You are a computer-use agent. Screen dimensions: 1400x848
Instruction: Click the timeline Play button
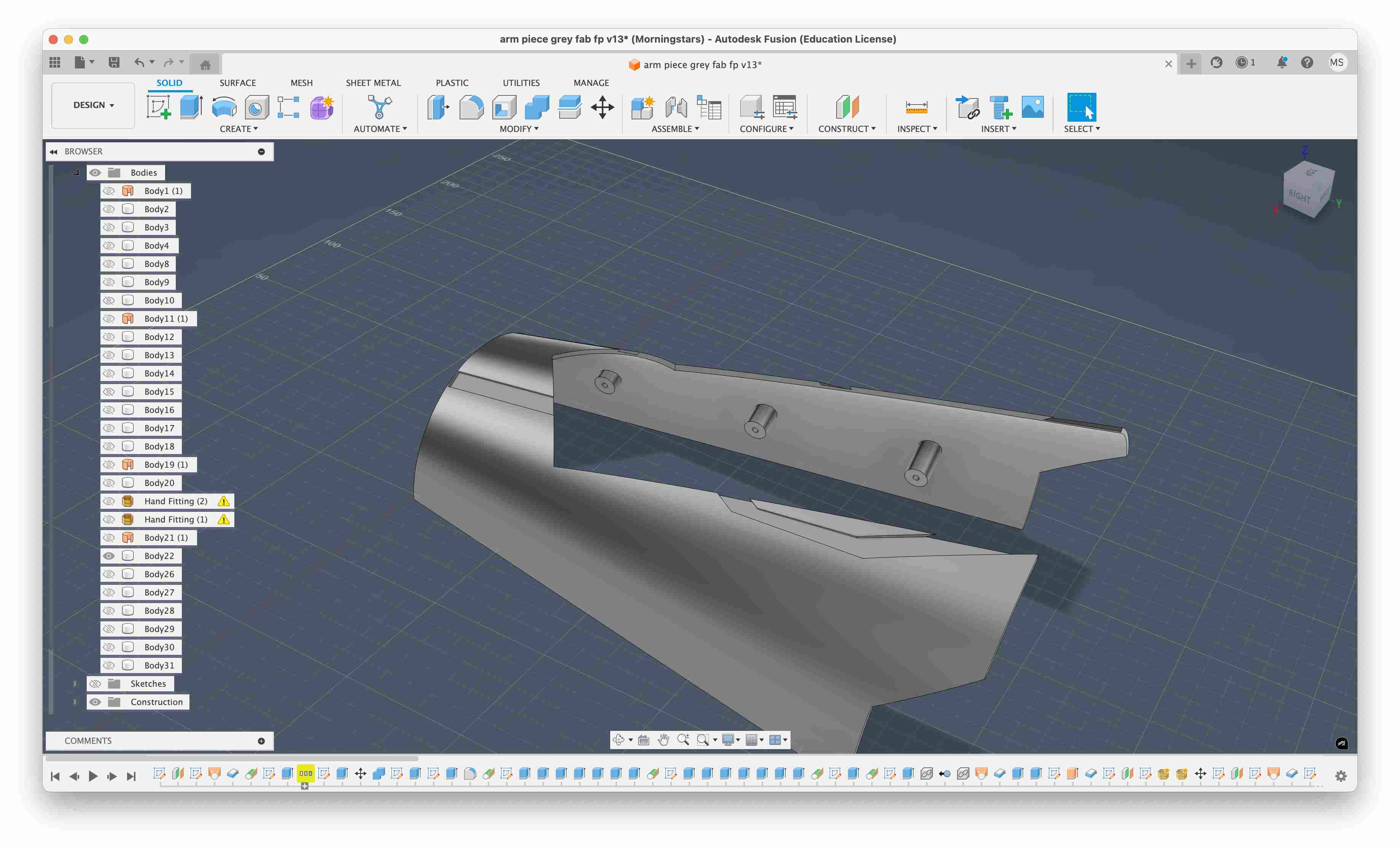pyautogui.click(x=92, y=777)
